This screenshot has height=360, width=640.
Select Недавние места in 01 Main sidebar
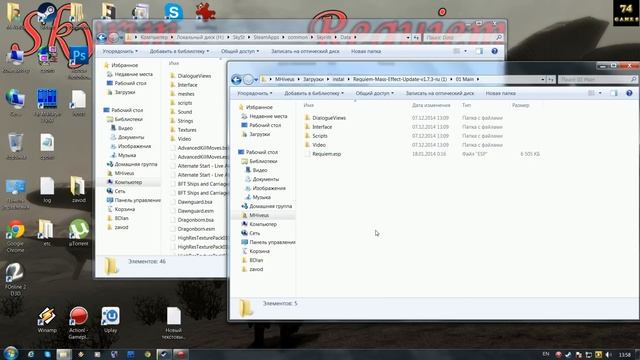(268, 116)
